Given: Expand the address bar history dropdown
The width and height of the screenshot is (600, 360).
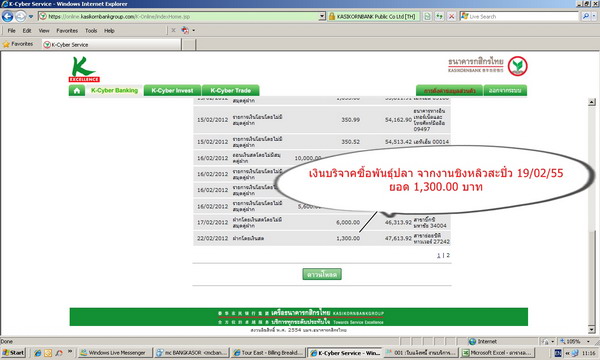Looking at the screenshot, I should [x=322, y=16].
